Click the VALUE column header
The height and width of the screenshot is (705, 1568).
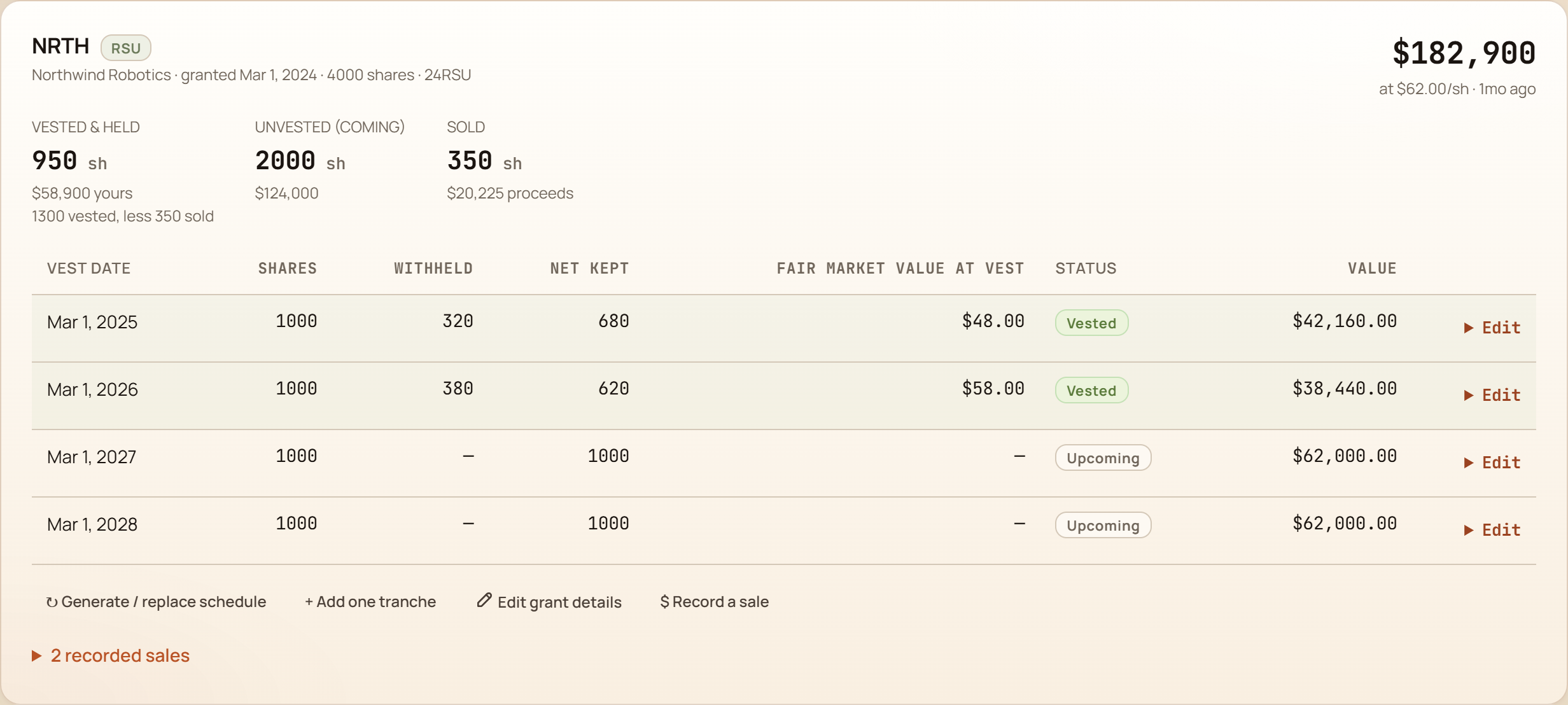pyautogui.click(x=1373, y=269)
